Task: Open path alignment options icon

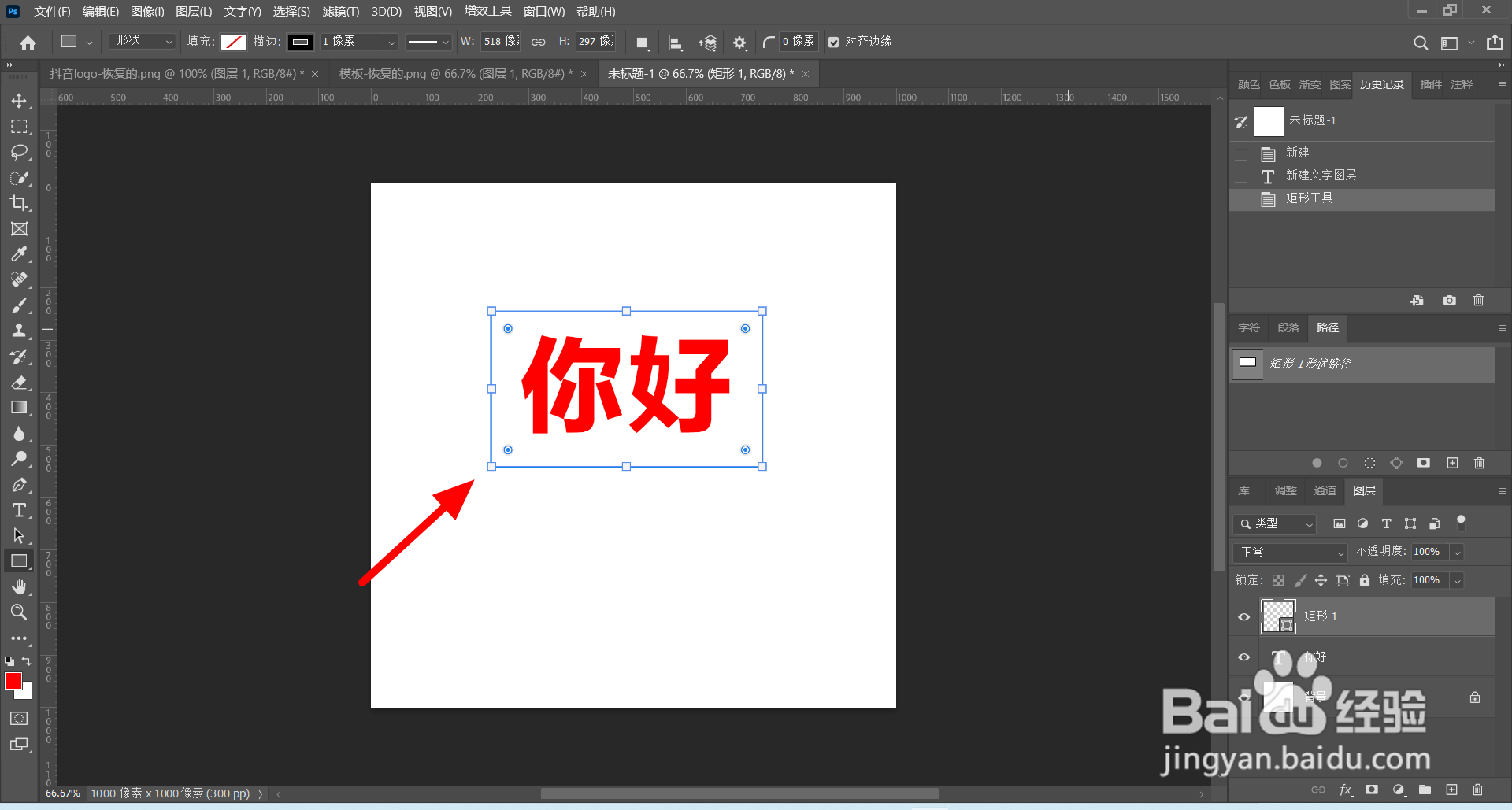Action: (675, 43)
